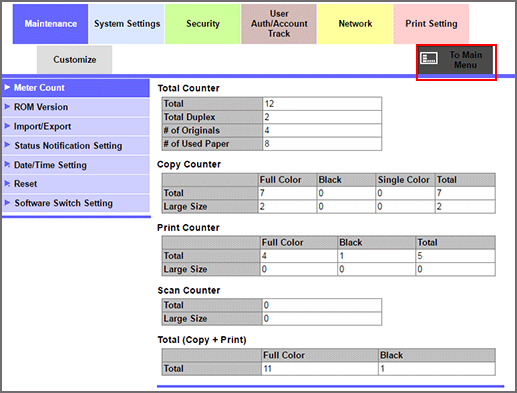This screenshot has width=517, height=393.
Task: Open the Print Setting tab
Action: 431,24
